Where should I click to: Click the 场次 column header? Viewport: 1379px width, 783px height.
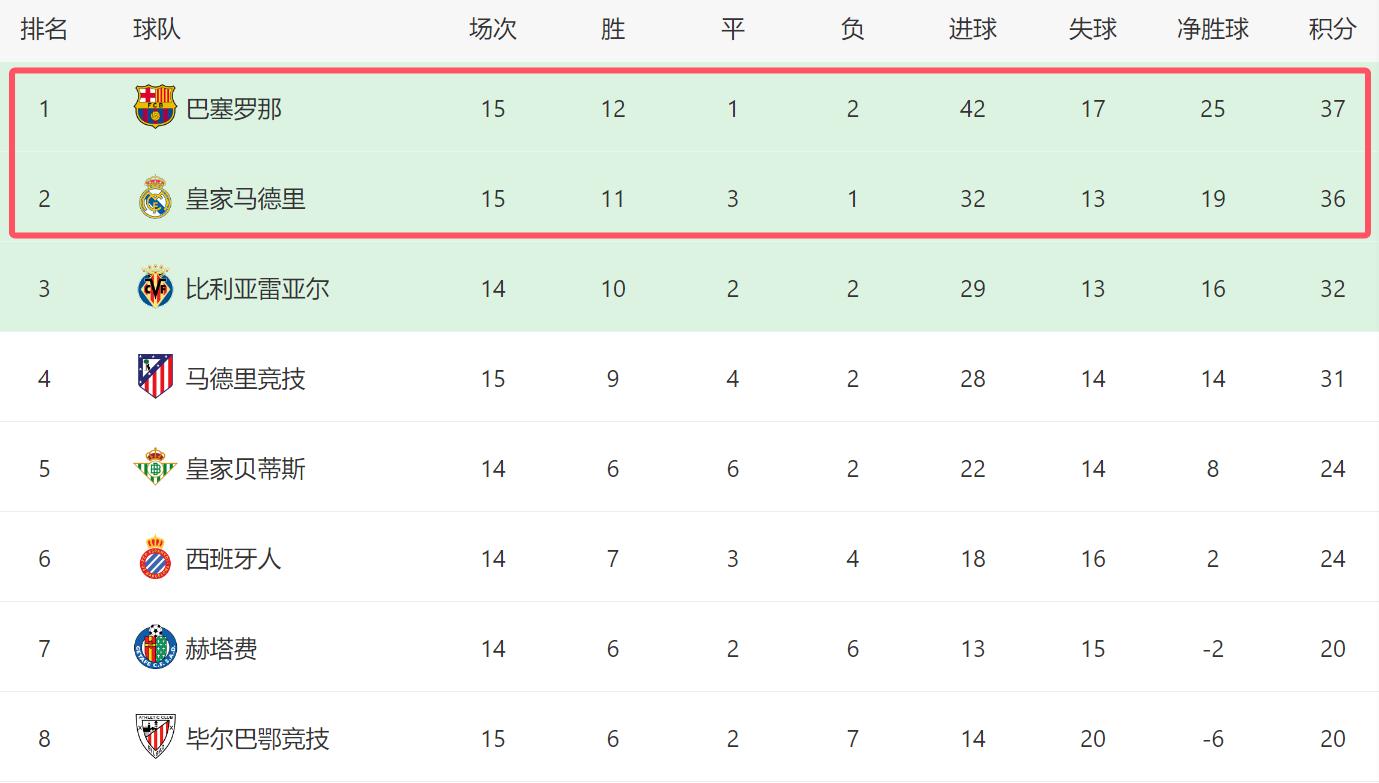493,29
